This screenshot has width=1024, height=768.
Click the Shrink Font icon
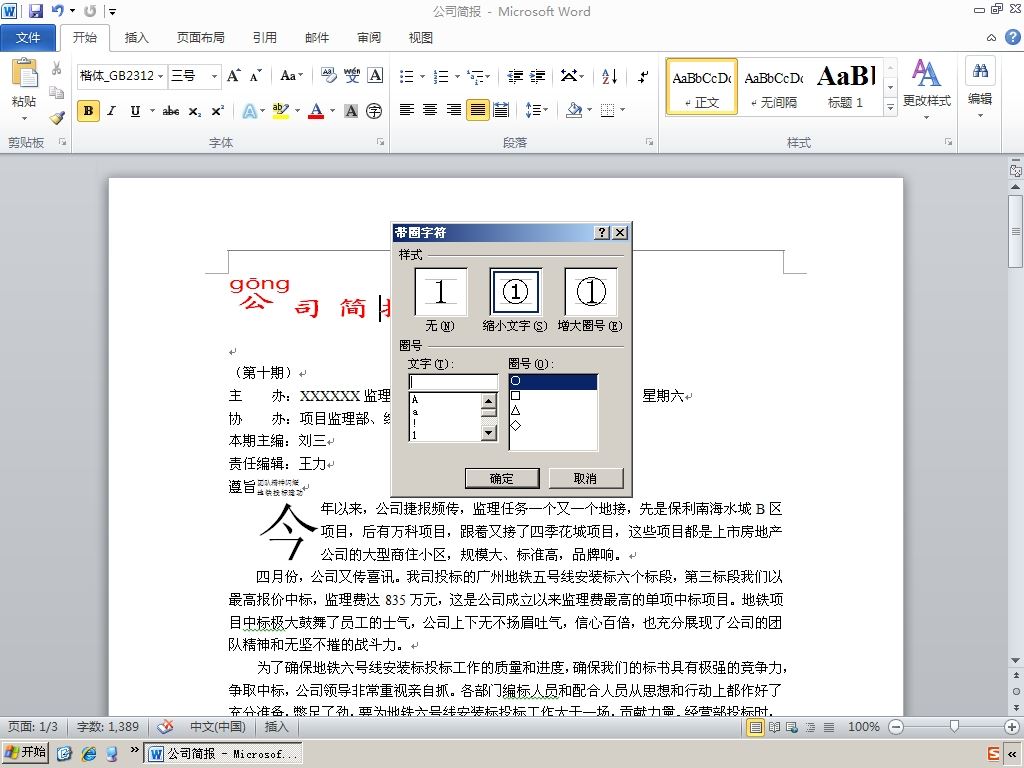pos(255,76)
